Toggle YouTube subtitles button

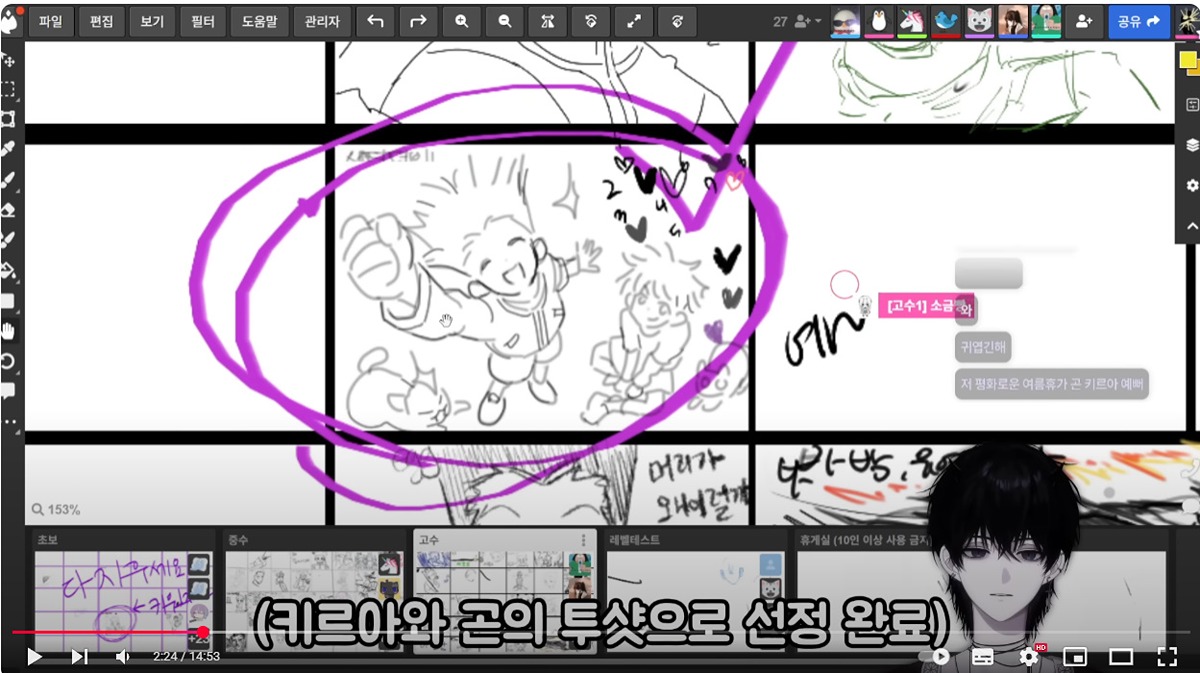(x=982, y=657)
